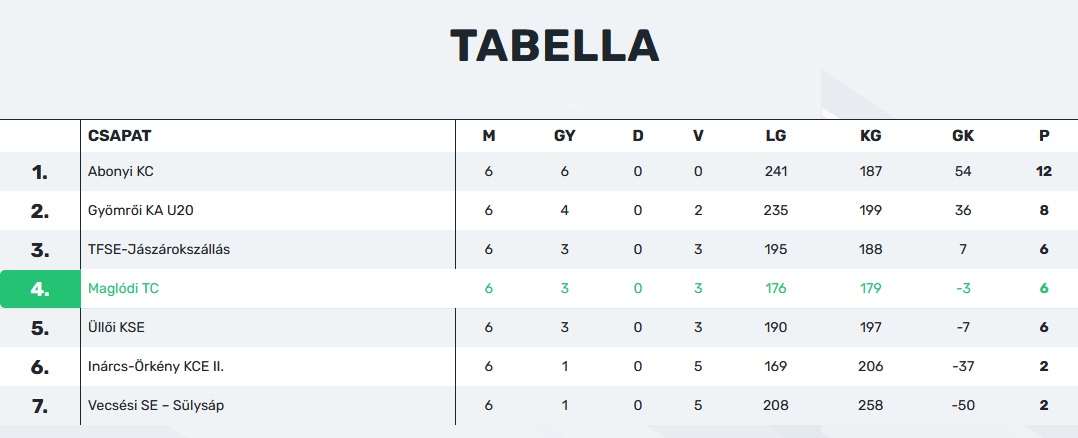Image resolution: width=1078 pixels, height=438 pixels.
Task: Open the Üllői KSE team entry
Action: pos(118,327)
